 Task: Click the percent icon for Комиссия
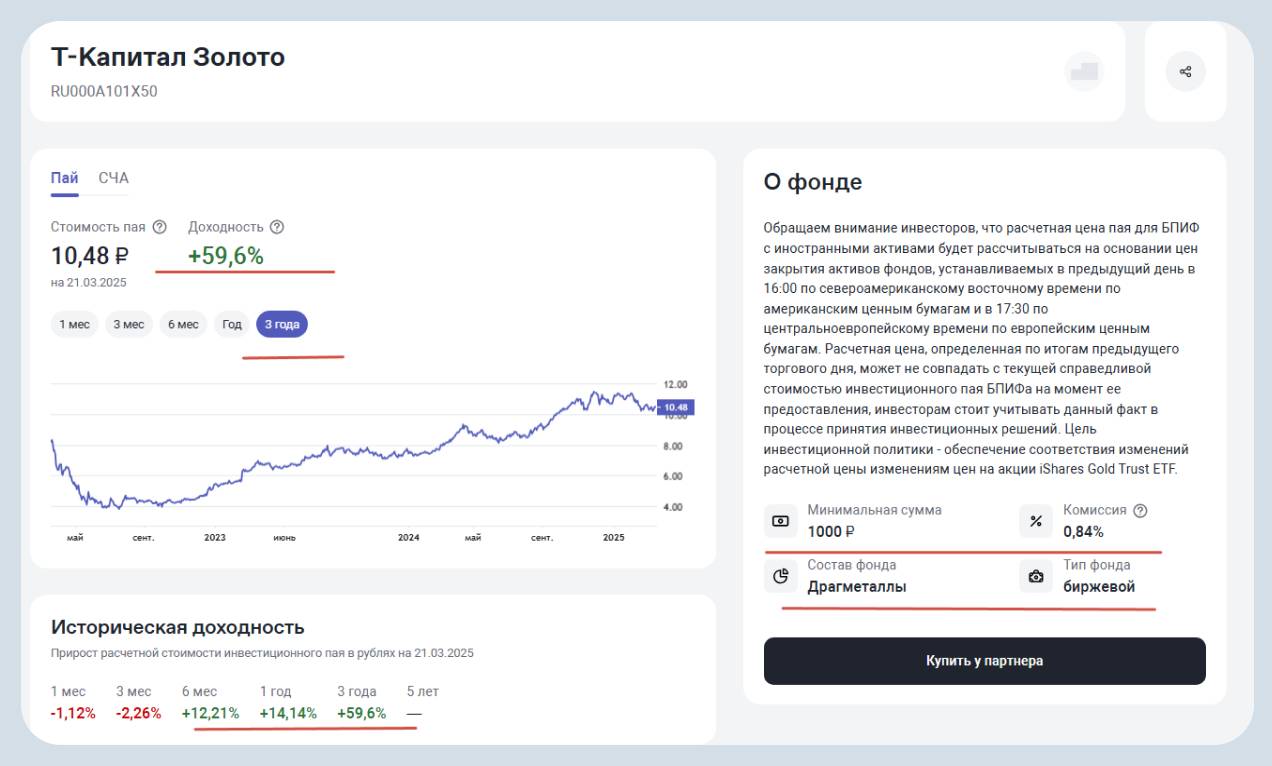pyautogui.click(x=1036, y=521)
